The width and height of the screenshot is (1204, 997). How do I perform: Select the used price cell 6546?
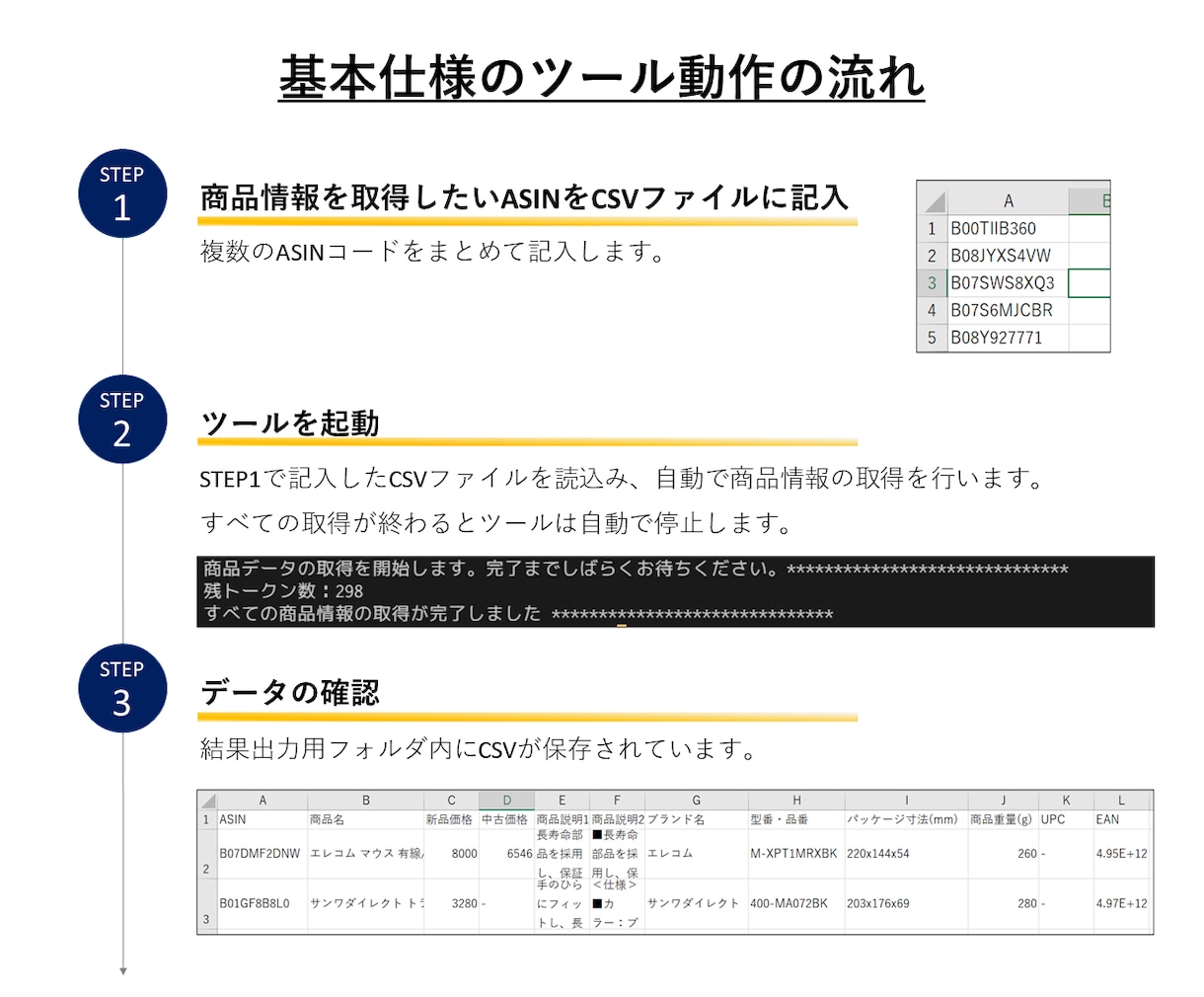506,854
